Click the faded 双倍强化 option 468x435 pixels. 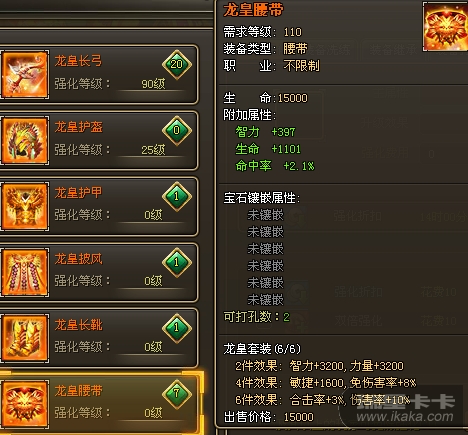click(x=359, y=321)
